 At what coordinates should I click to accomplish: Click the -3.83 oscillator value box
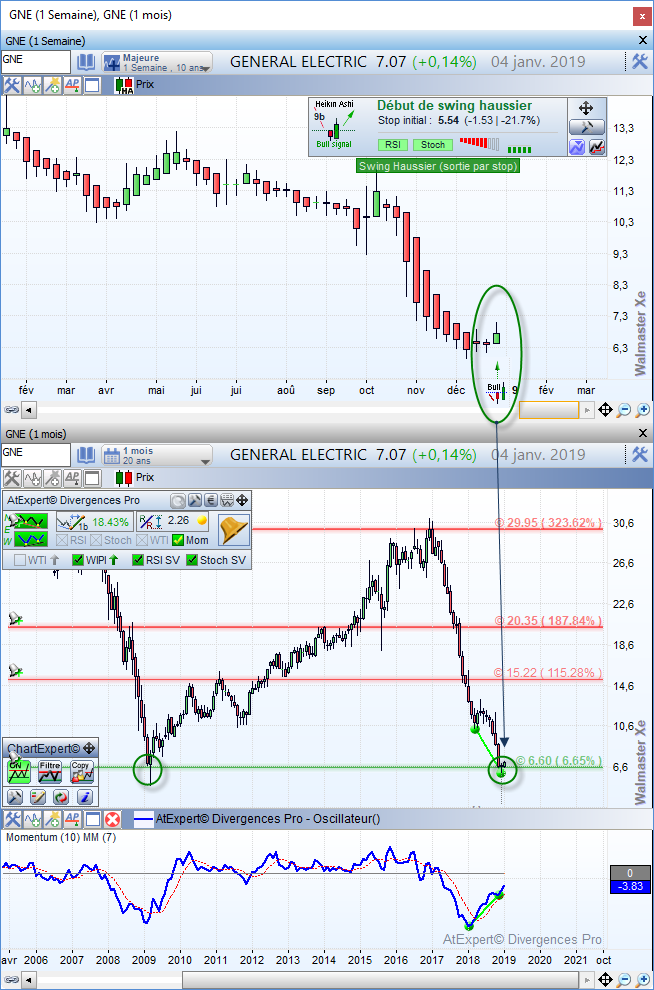tap(630, 886)
